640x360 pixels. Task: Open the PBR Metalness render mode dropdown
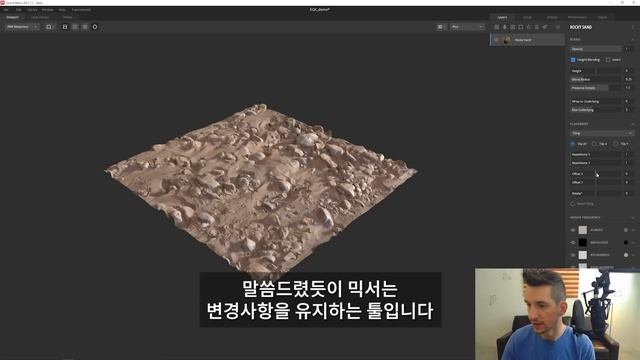point(22,27)
